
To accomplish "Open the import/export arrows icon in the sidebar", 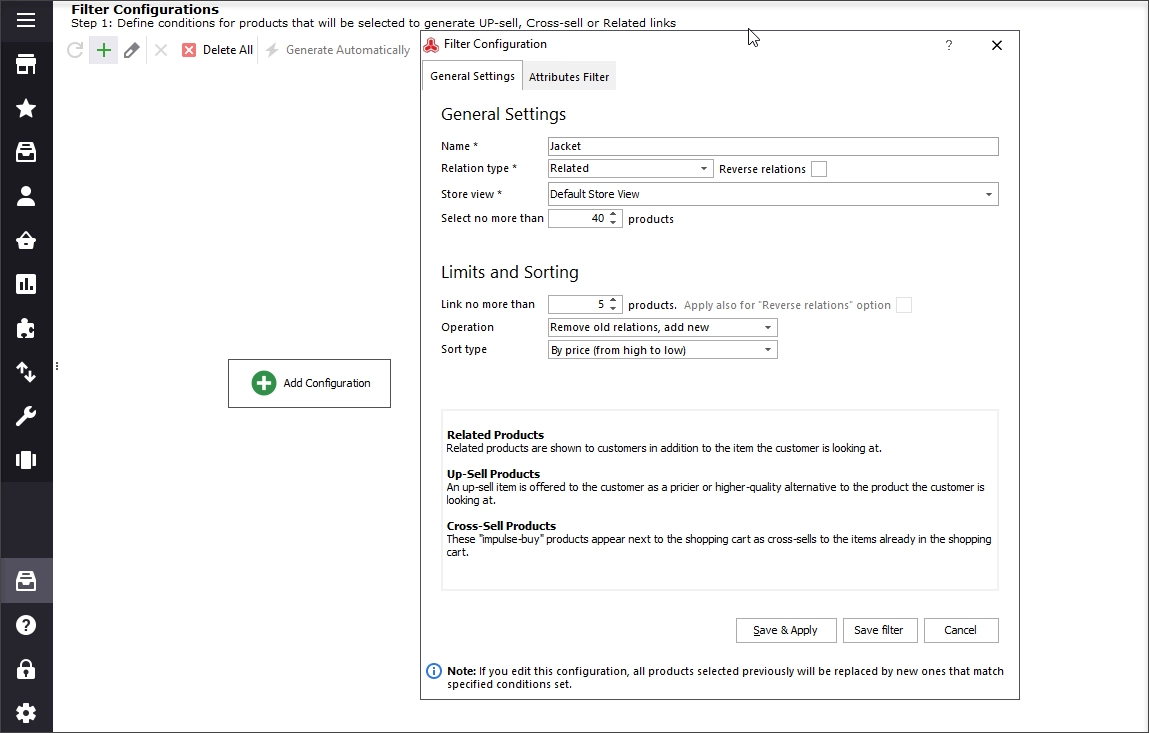I will click(x=26, y=372).
